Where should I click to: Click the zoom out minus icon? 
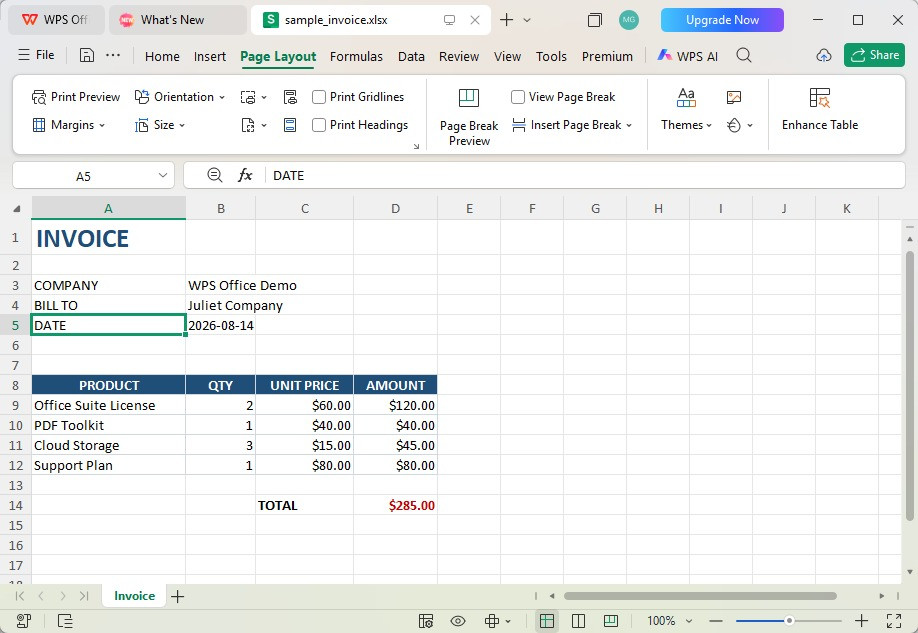tap(715, 621)
